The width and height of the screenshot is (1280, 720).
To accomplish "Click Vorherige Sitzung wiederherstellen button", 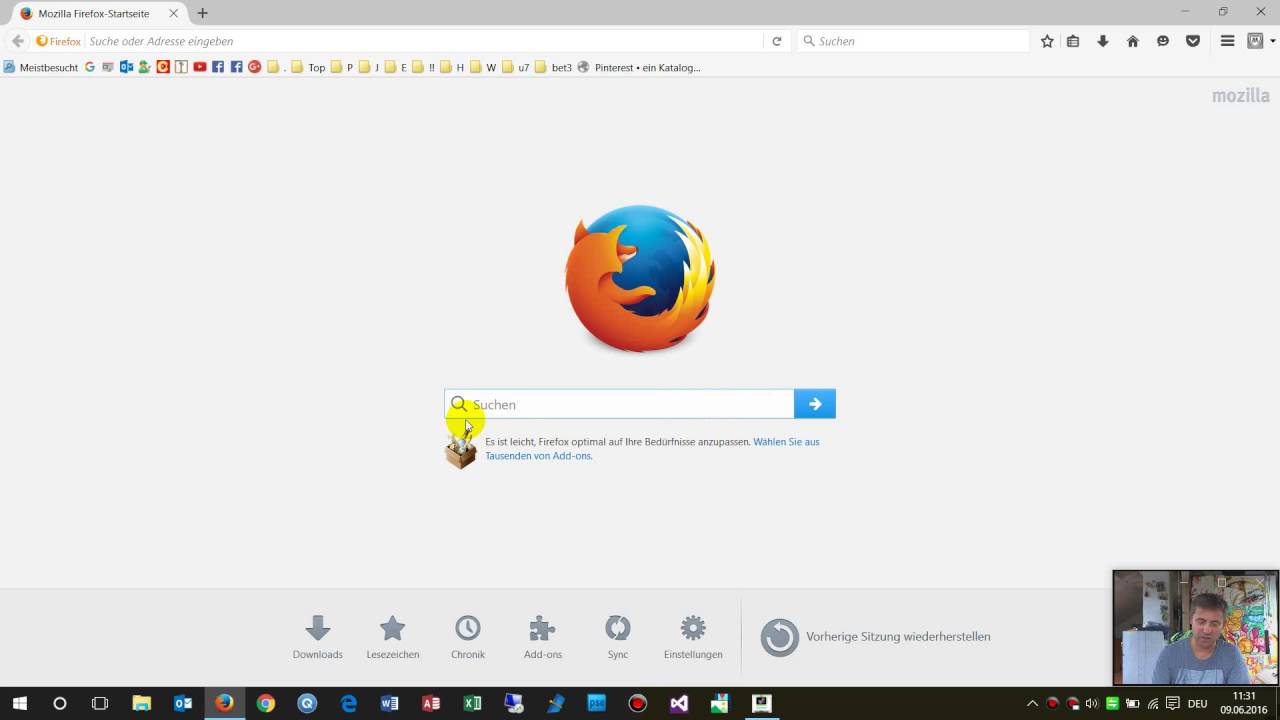I will pos(875,637).
